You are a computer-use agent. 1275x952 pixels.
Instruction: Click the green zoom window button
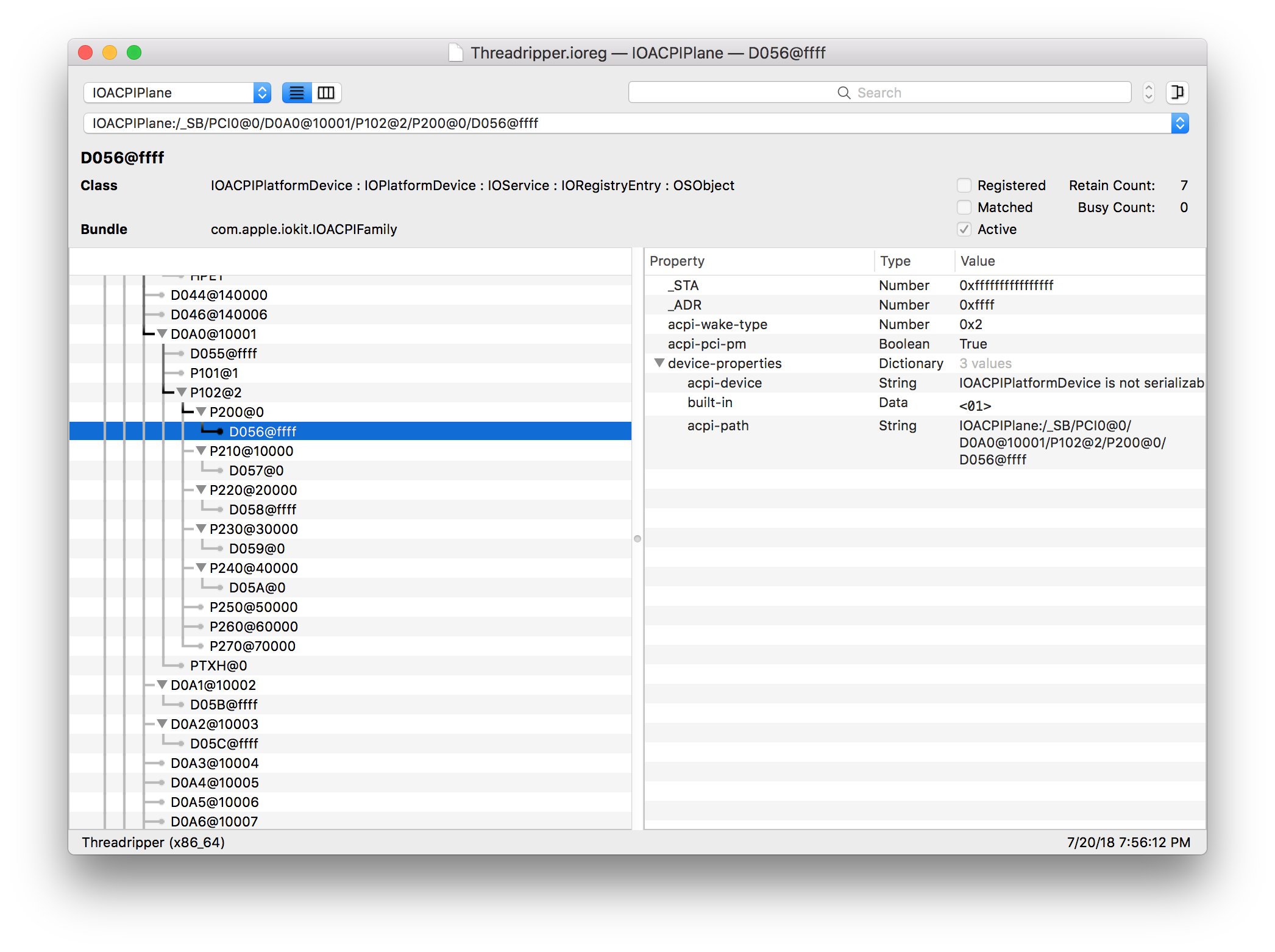134,53
